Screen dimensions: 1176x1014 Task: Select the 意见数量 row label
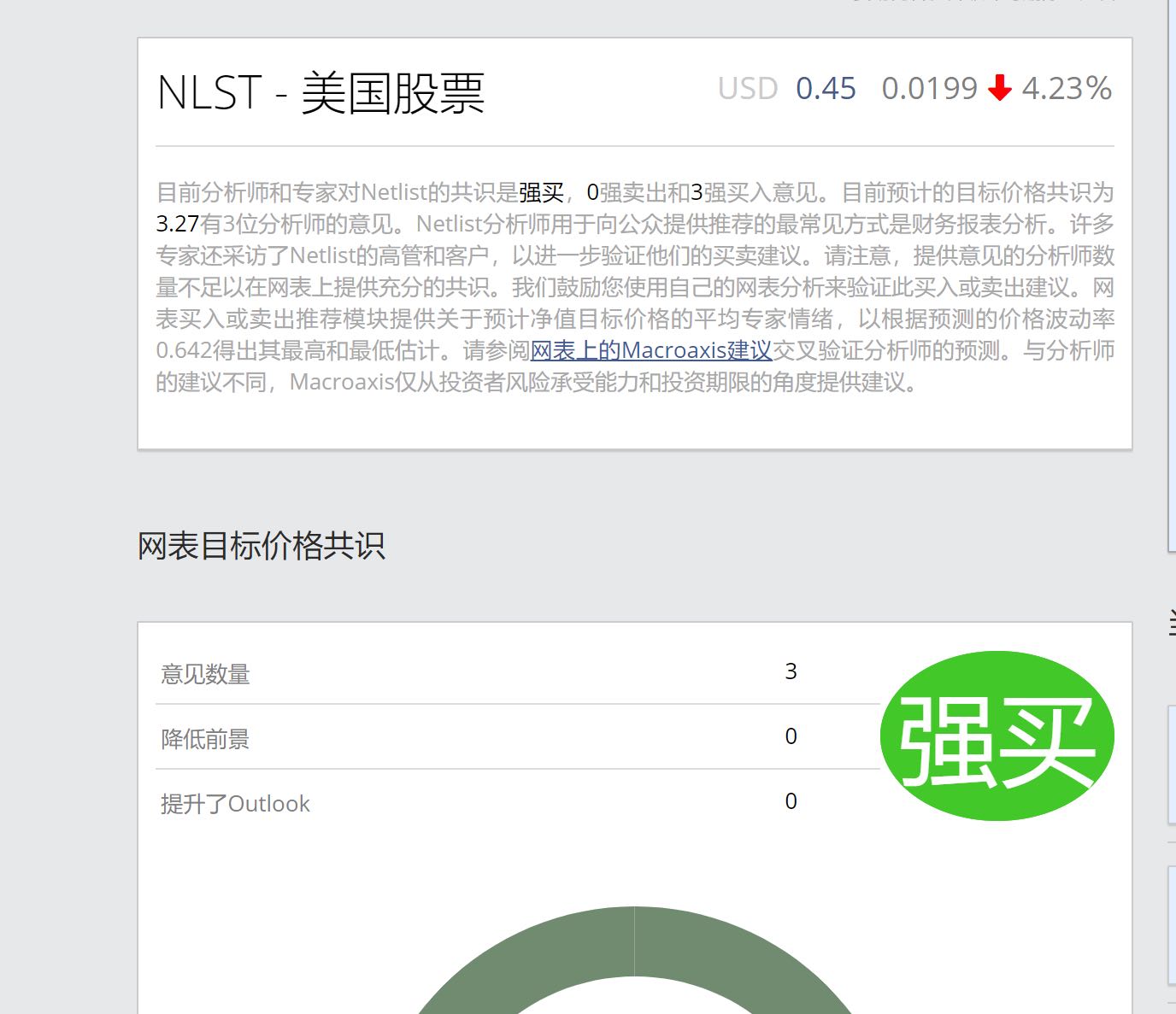click(205, 674)
